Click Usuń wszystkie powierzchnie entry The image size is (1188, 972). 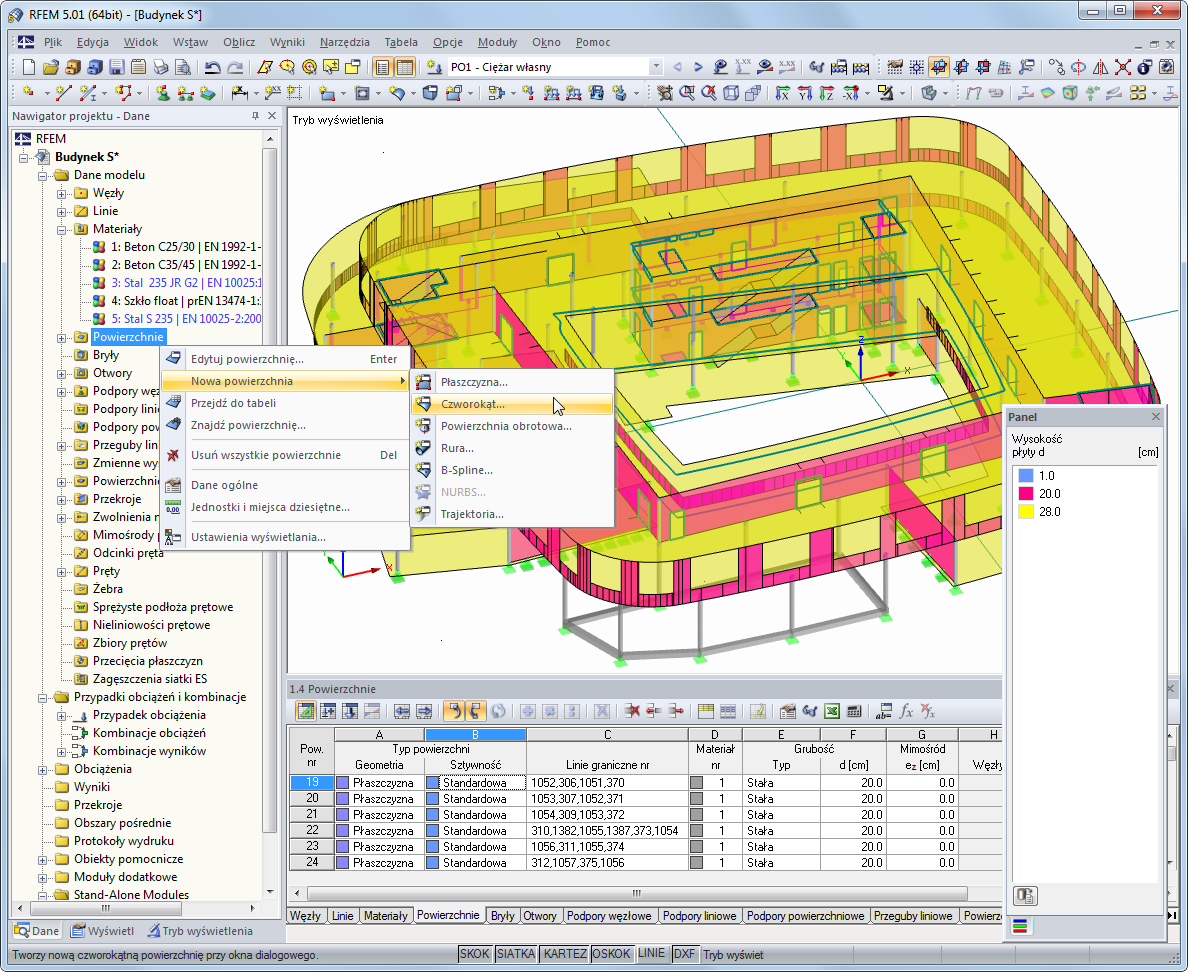(286, 455)
